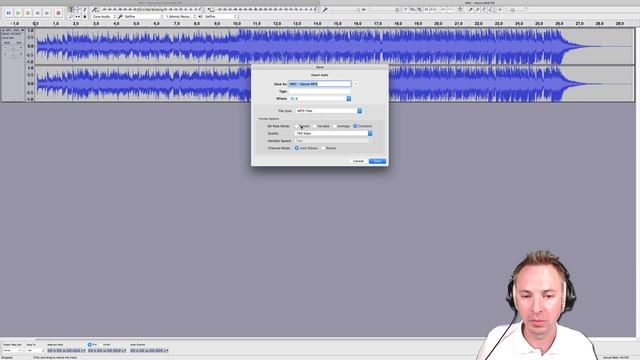
Task: Click the playback meter speaker icon
Action: pos(211,9)
